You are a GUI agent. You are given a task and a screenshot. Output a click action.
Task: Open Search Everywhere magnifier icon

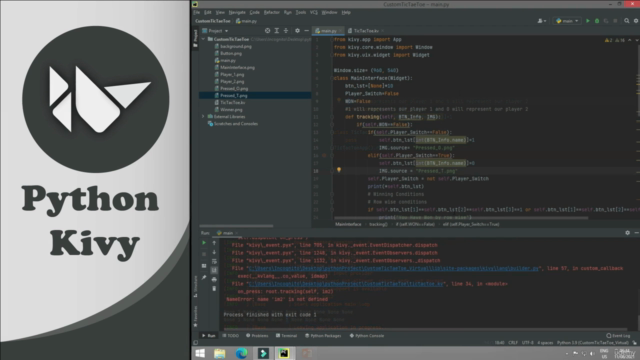tap(627, 21)
